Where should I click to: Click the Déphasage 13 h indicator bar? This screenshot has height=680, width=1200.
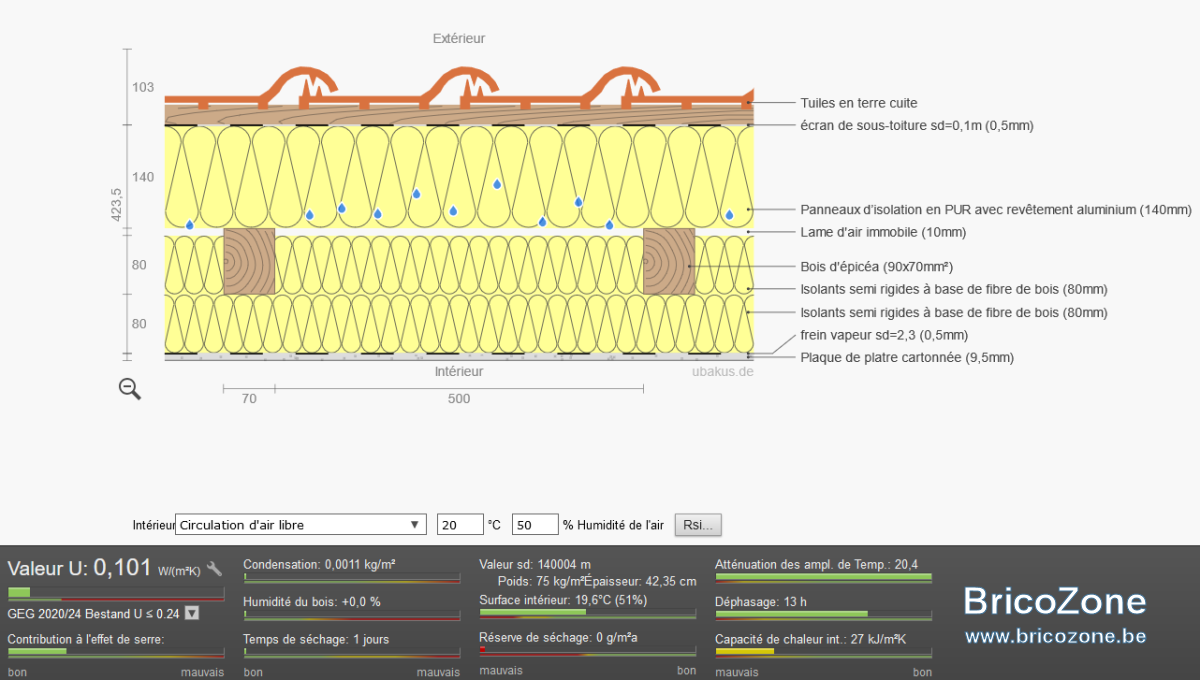coord(823,614)
